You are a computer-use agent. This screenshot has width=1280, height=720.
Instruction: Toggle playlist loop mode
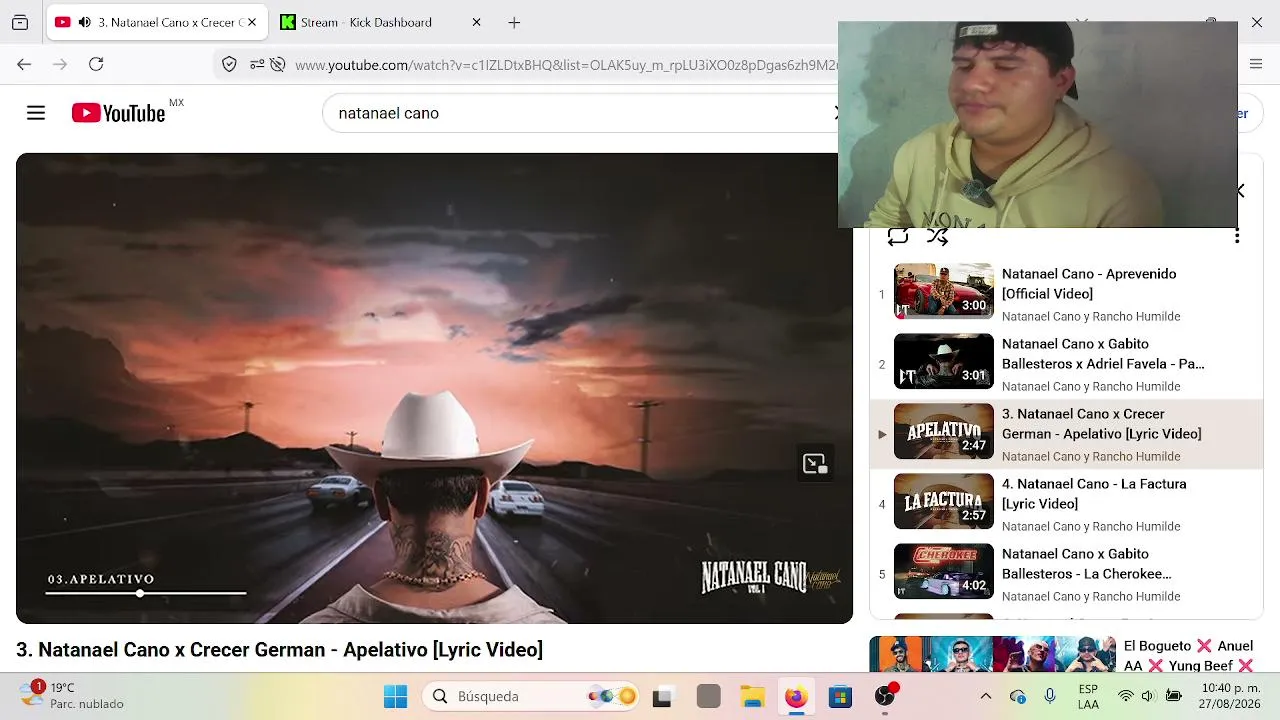point(898,237)
